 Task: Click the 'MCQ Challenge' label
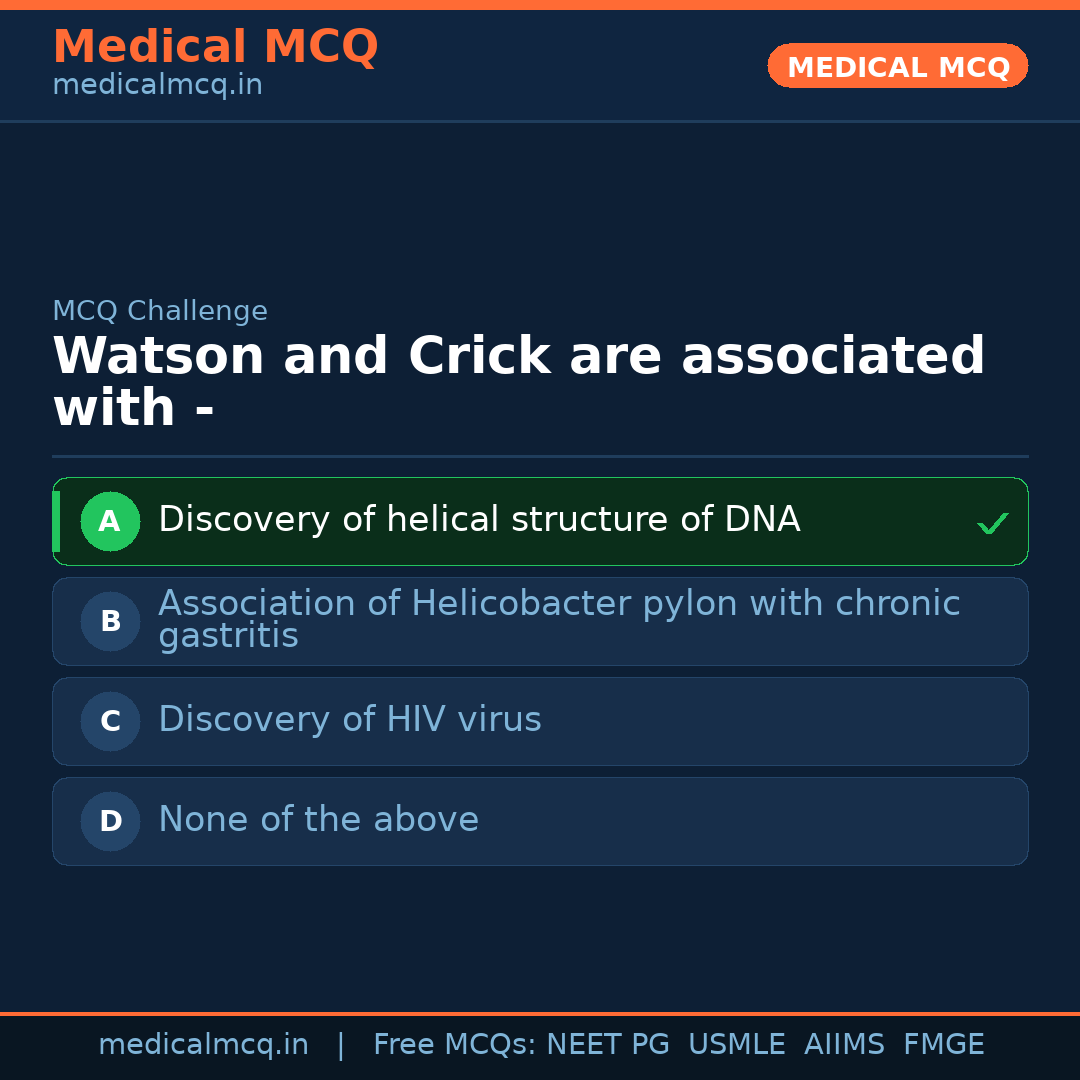click(160, 311)
